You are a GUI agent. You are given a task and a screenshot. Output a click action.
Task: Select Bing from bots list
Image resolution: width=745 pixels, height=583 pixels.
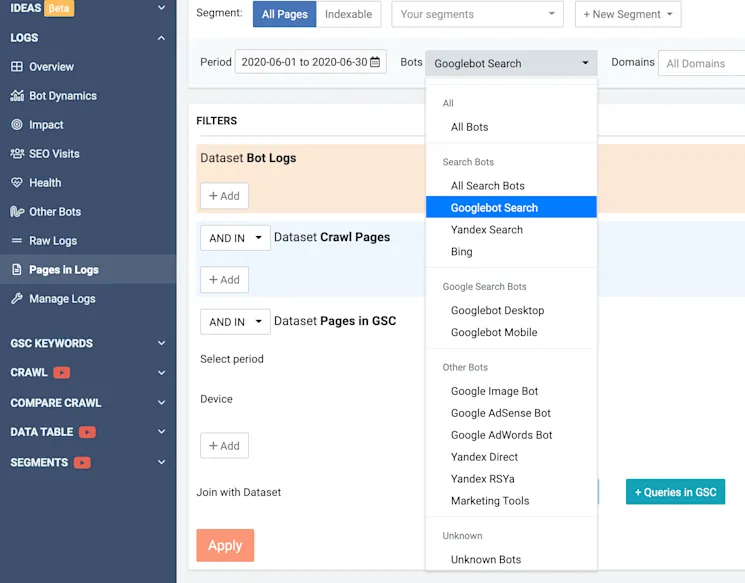pyautogui.click(x=511, y=251)
